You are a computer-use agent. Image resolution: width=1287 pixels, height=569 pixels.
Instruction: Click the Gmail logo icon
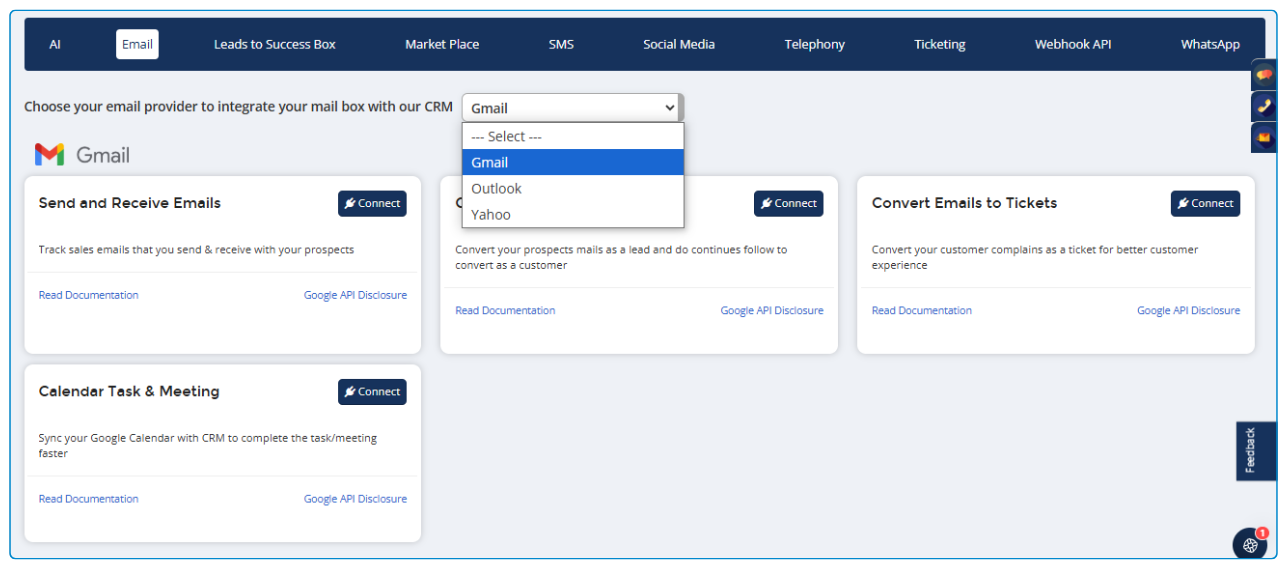click(x=49, y=154)
